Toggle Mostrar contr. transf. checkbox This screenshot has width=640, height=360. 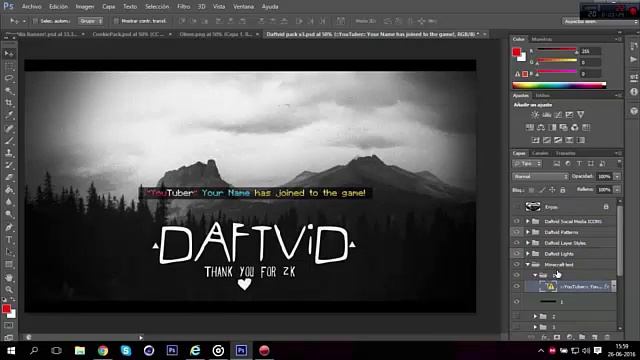[x=116, y=21]
